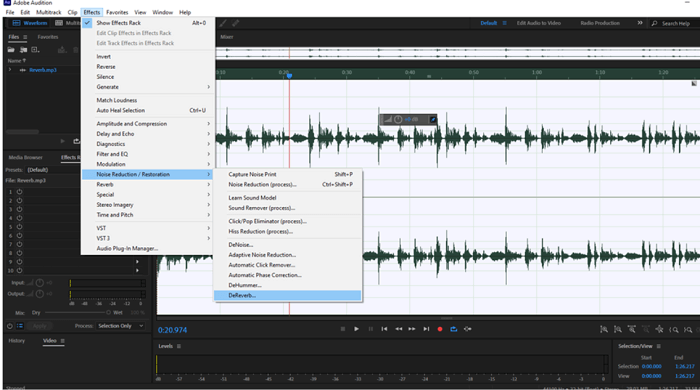Toggle power for effects slot 10
The height and width of the screenshot is (390, 700).
click(19, 270)
